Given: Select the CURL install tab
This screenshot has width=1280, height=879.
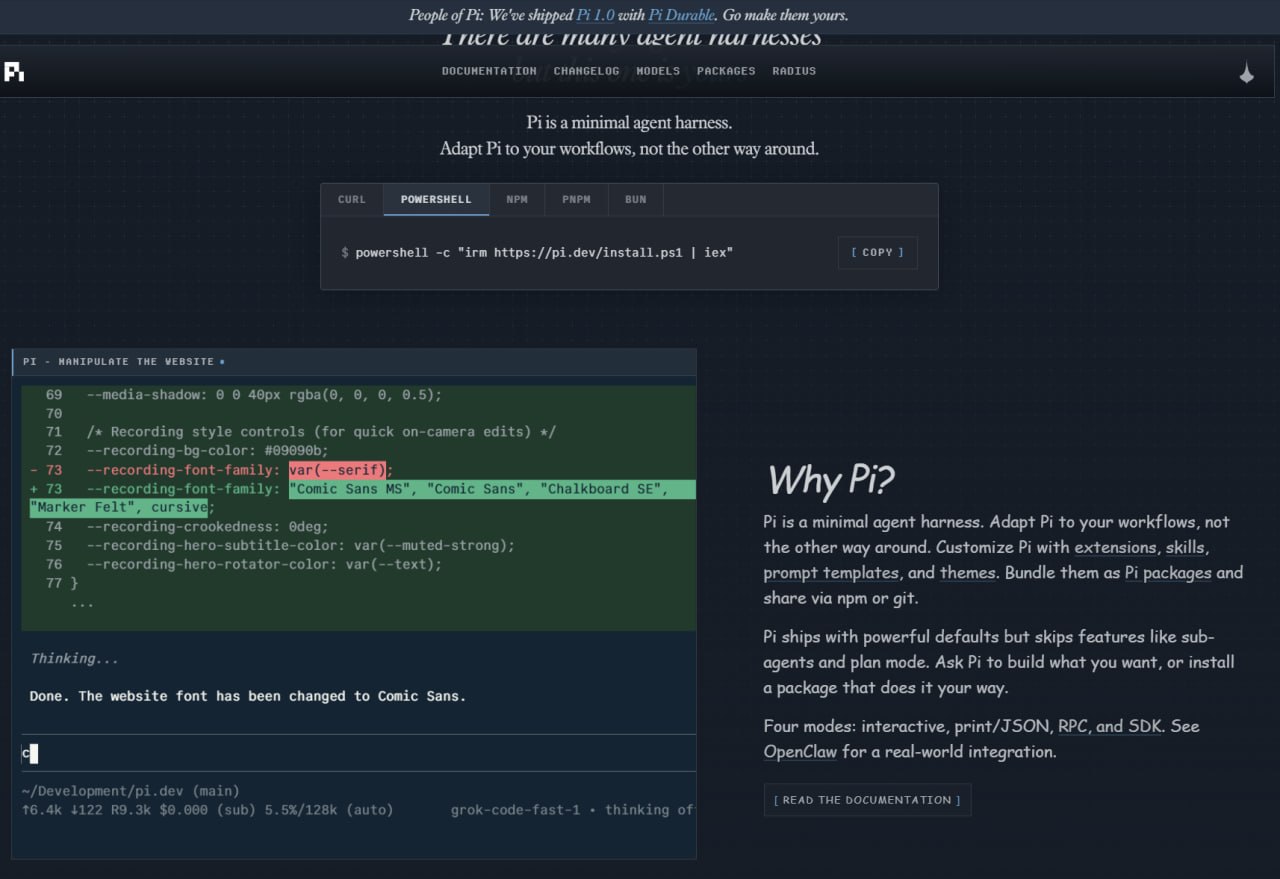Looking at the screenshot, I should pyautogui.click(x=352, y=199).
